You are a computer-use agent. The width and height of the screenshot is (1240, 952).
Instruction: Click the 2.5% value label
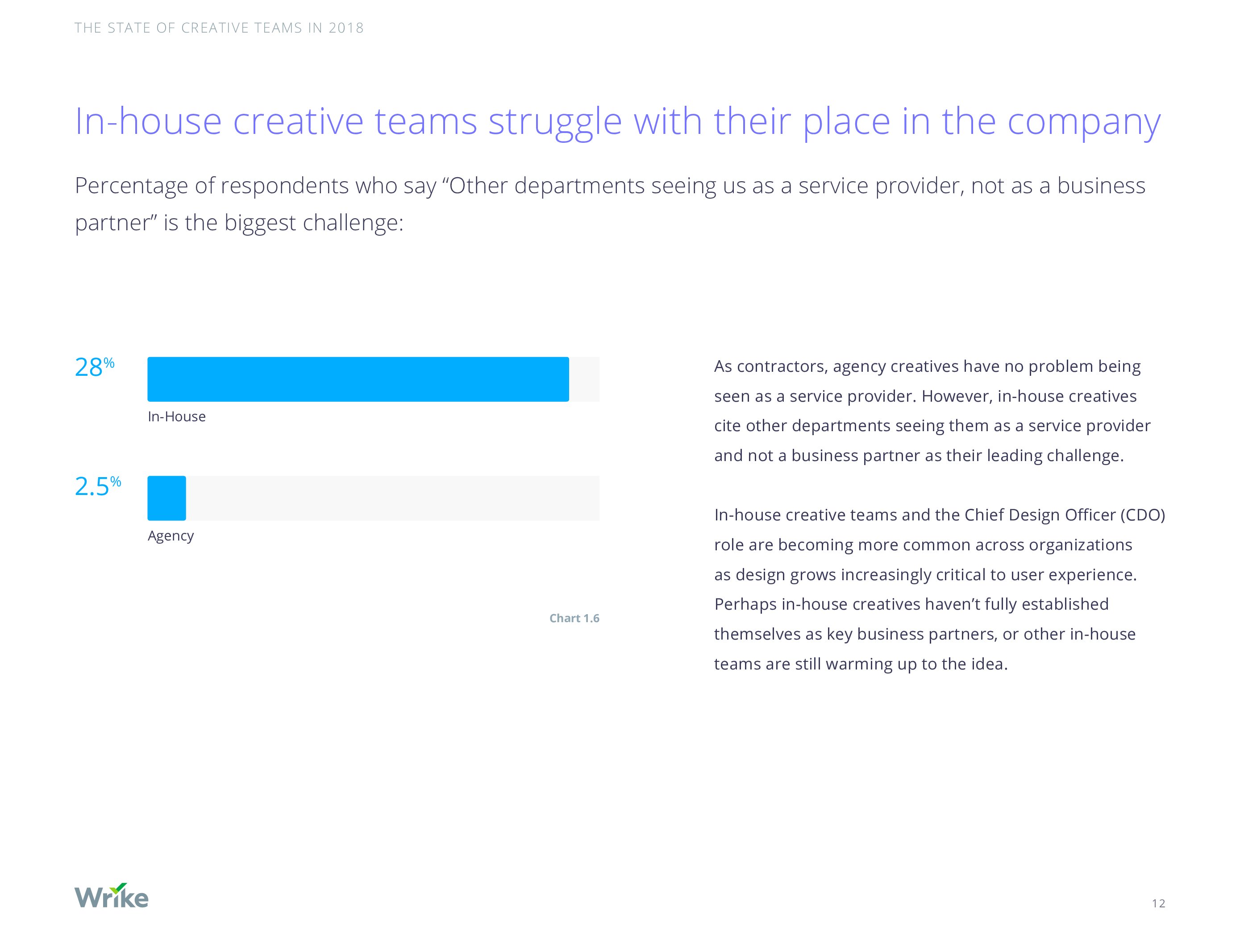(98, 486)
